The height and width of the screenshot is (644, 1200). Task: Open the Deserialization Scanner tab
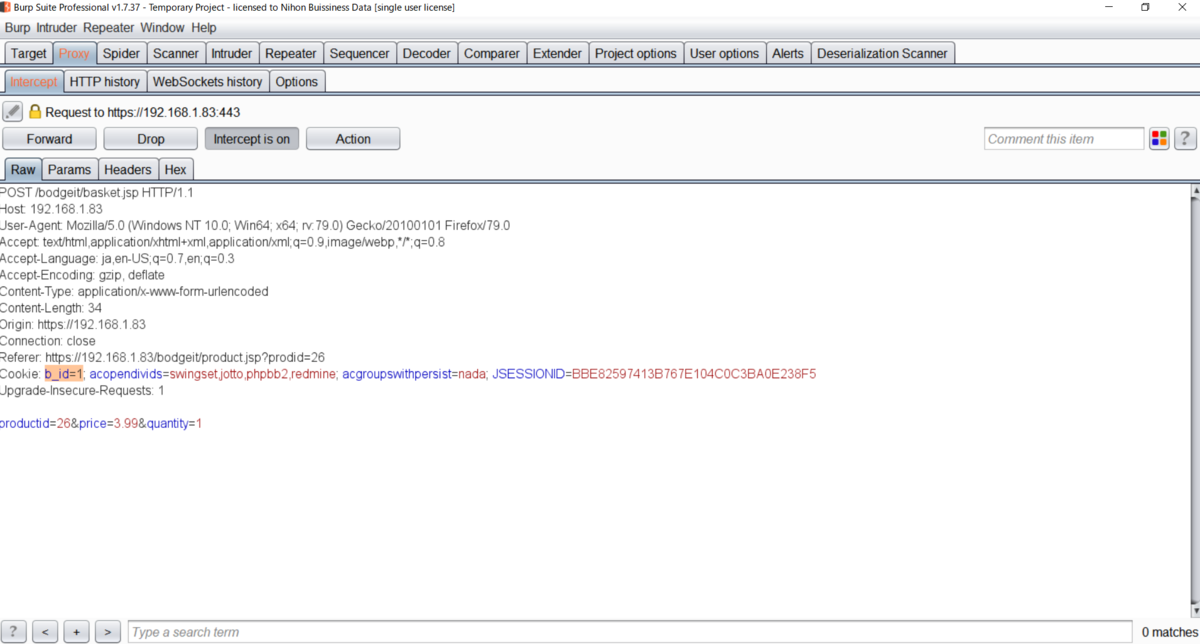pyautogui.click(x=883, y=53)
